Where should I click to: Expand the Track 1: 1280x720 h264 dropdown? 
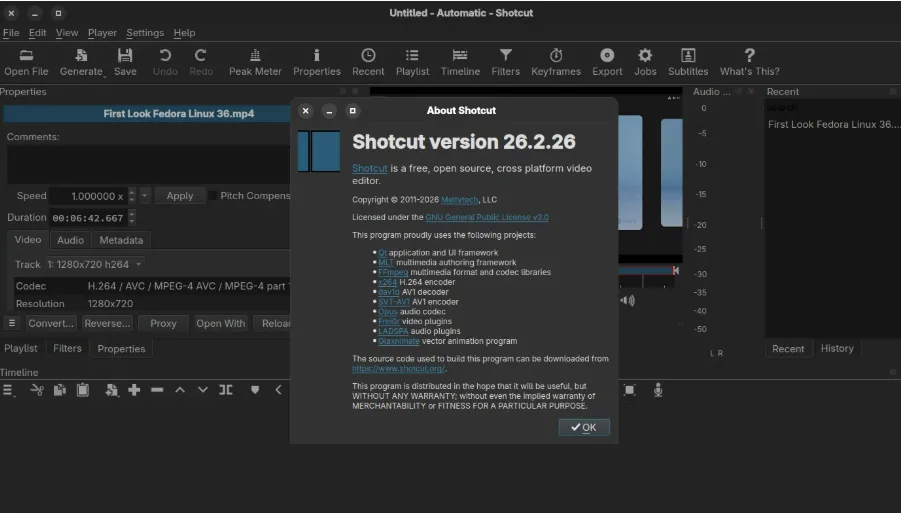coord(95,264)
